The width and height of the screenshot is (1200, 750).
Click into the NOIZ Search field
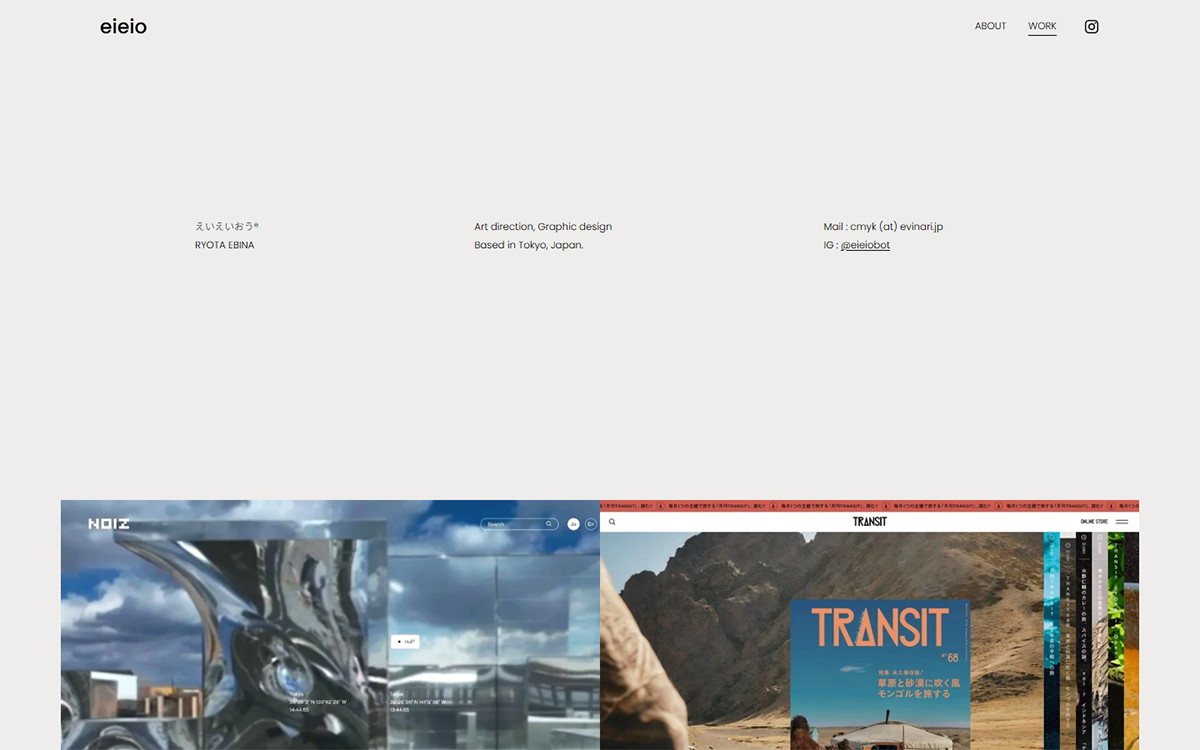[x=512, y=524]
